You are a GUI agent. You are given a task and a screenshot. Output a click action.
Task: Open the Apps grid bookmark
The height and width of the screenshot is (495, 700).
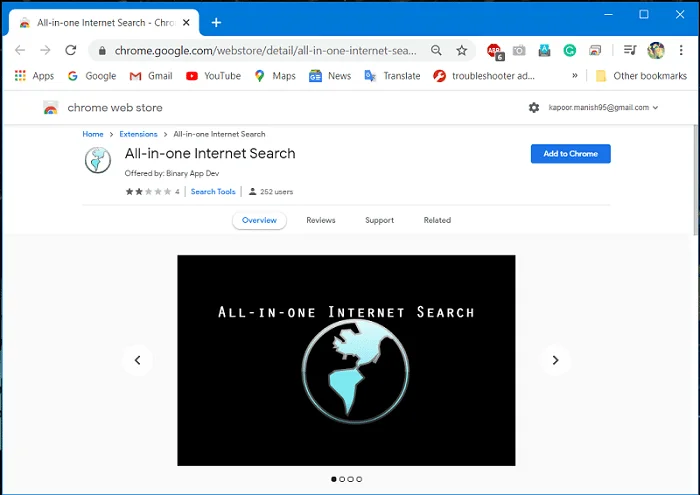[x=34, y=76]
